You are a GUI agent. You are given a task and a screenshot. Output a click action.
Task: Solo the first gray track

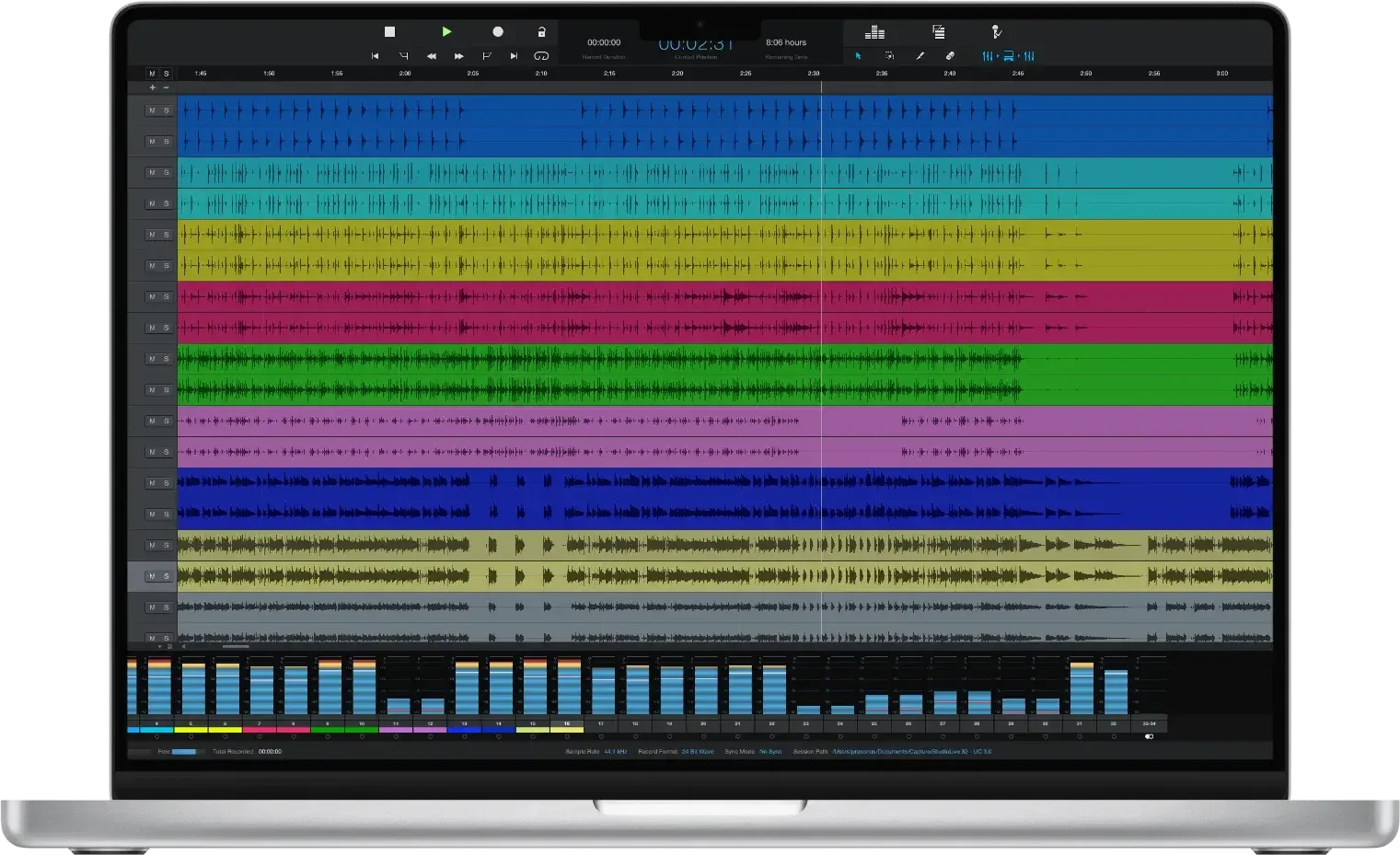coord(167,607)
